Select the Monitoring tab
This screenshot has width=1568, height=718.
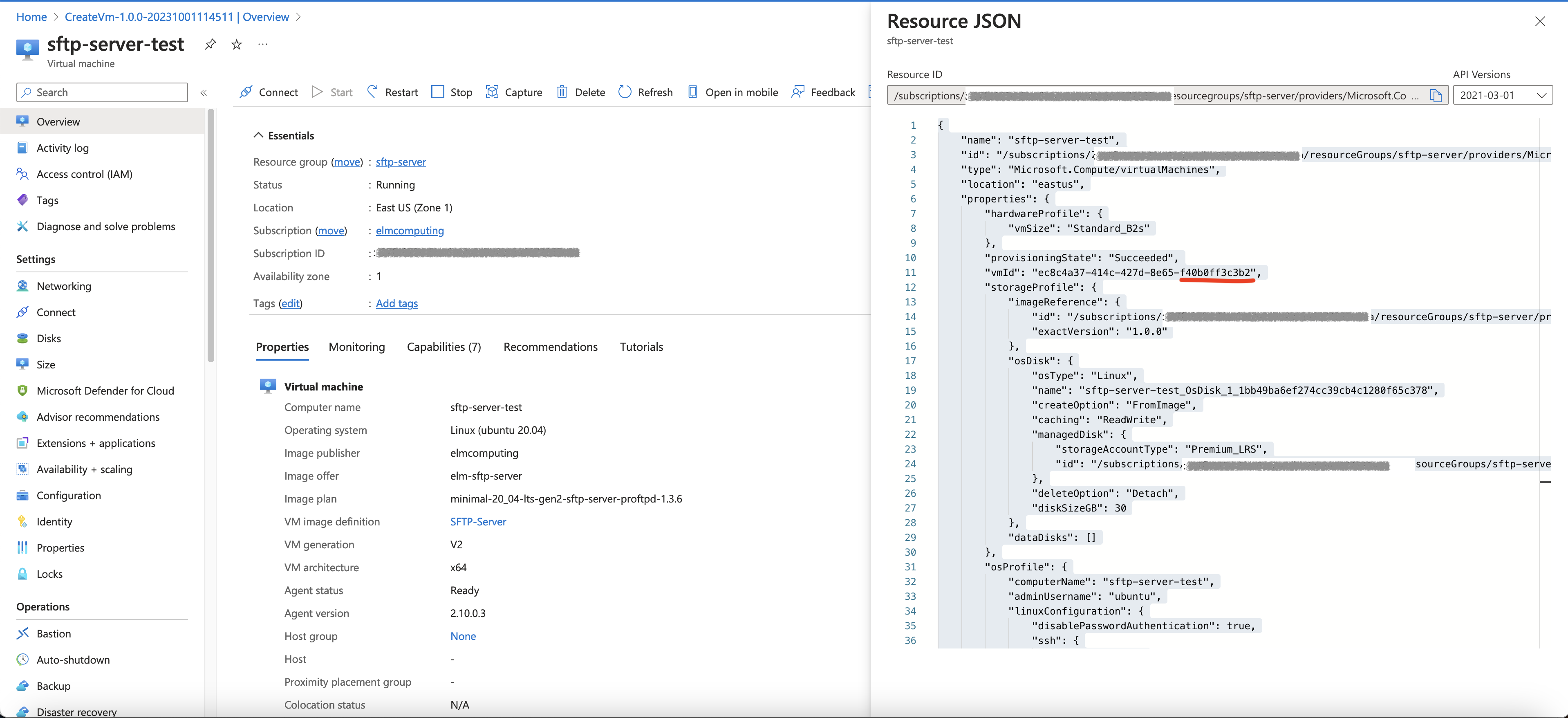pos(357,346)
